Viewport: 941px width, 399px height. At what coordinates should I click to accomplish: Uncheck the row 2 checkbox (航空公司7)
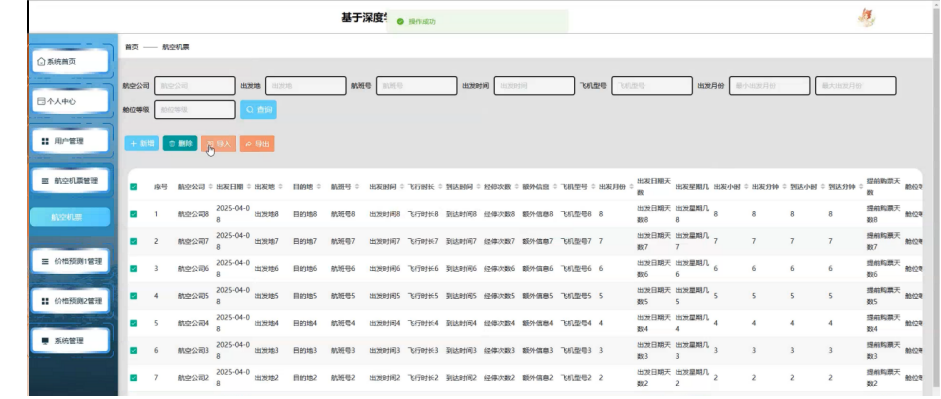(134, 241)
